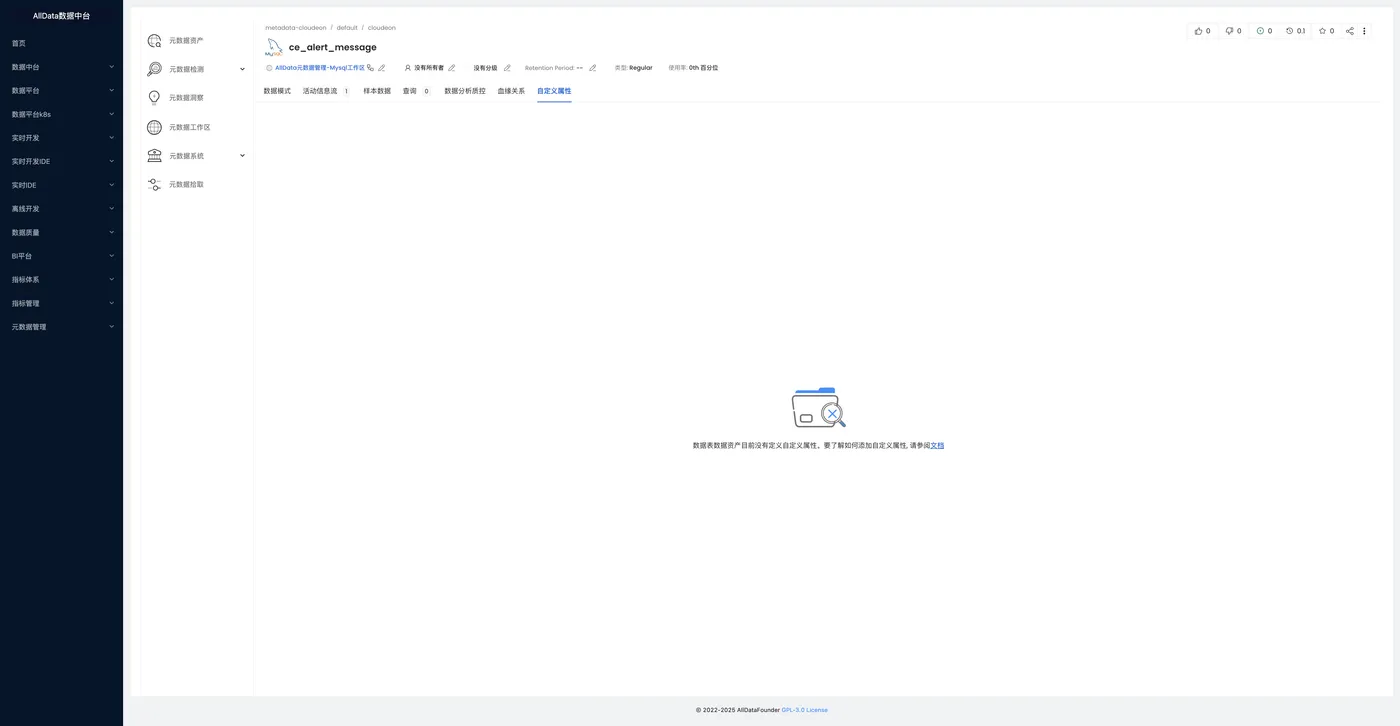Edit domain pencil icon beside AllData workspace
1400x726 pixels.
381,68
